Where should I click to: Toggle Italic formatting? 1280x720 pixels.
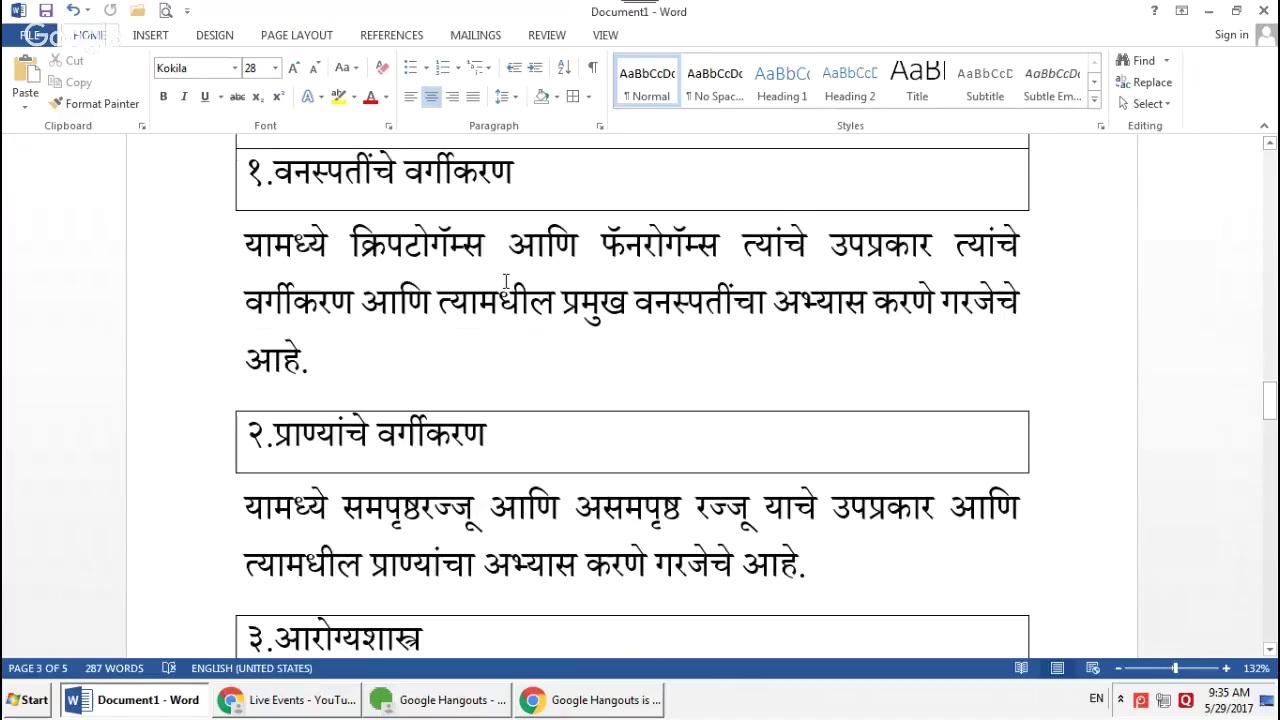[184, 97]
